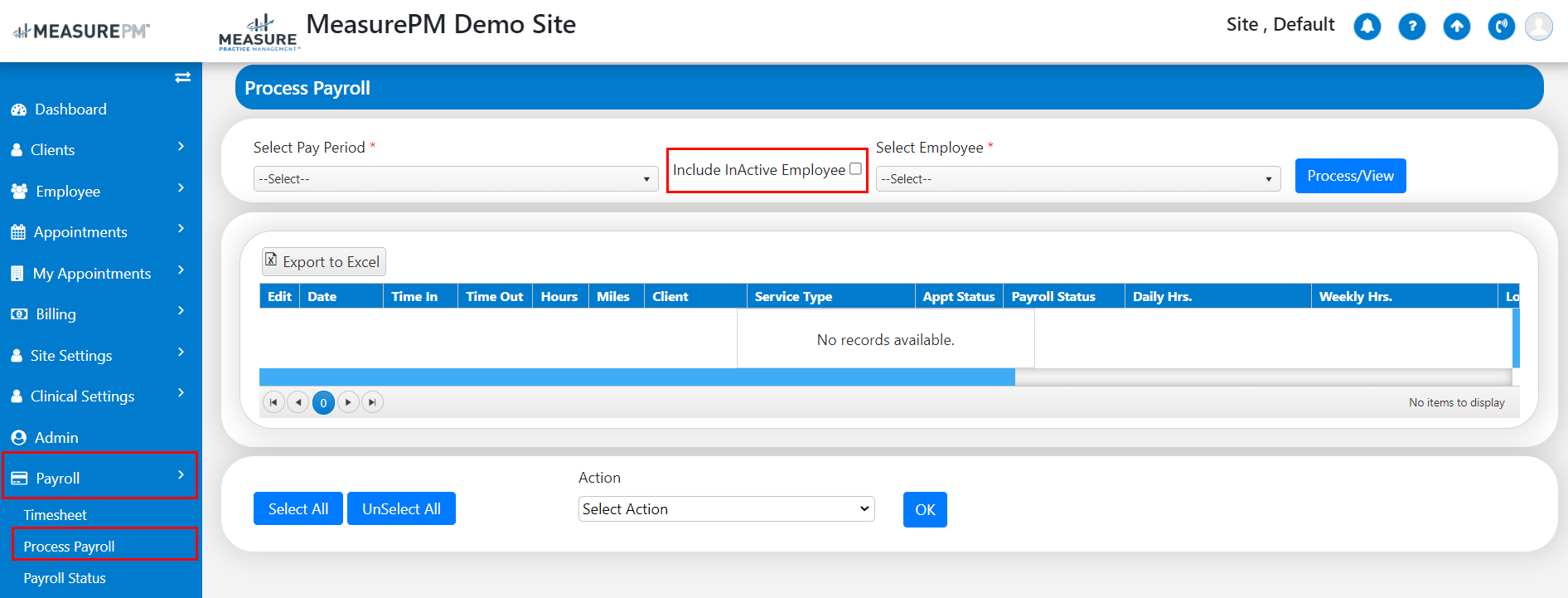The image size is (1568, 598).
Task: Click the Employee group icon
Action: [19, 192]
